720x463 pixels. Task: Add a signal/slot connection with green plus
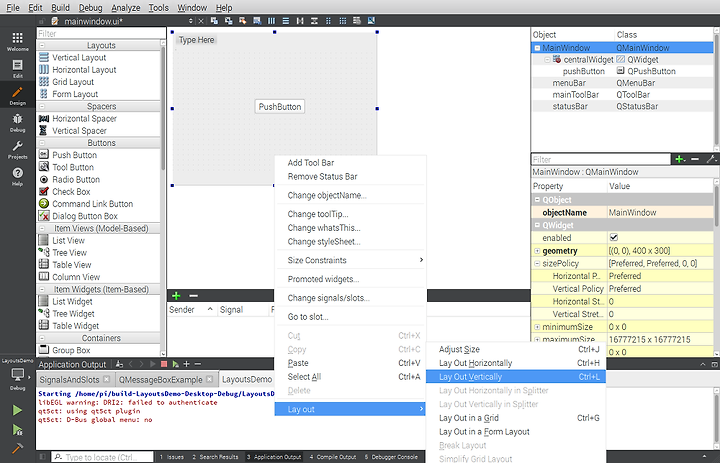point(176,296)
